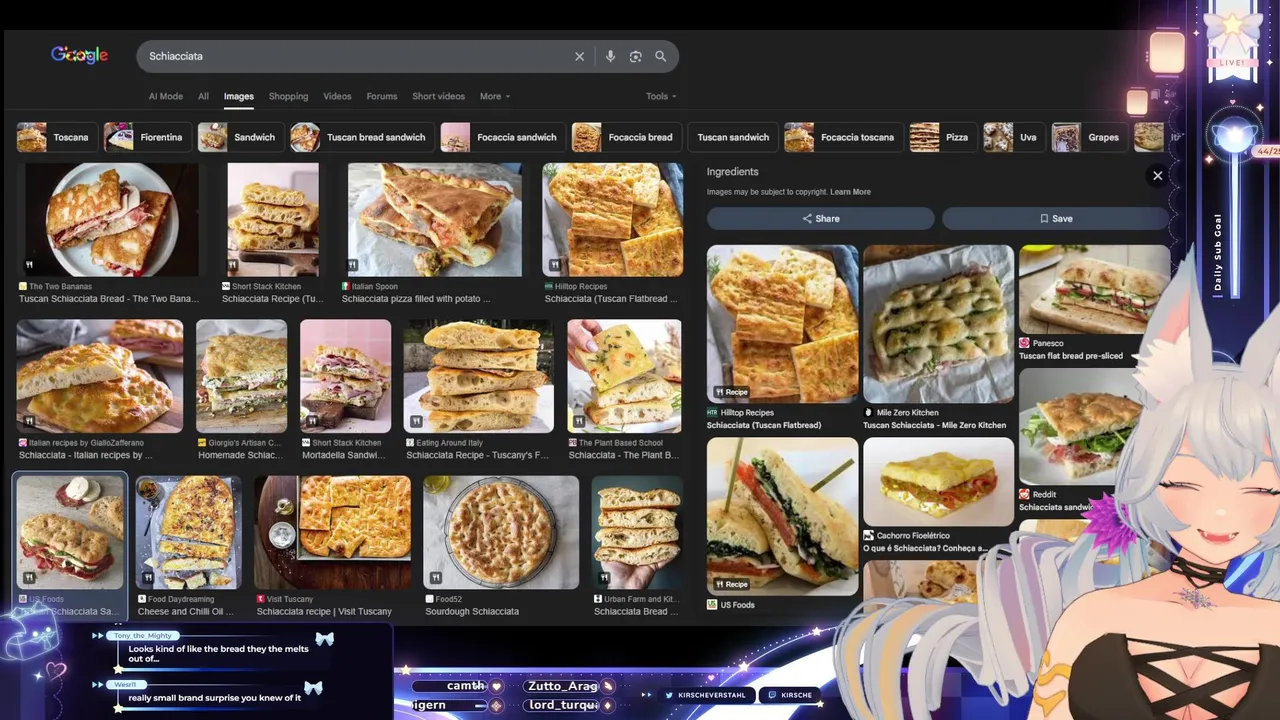Image resolution: width=1280 pixels, height=720 pixels.
Task: Open the Shopping tab
Action: tap(288, 96)
